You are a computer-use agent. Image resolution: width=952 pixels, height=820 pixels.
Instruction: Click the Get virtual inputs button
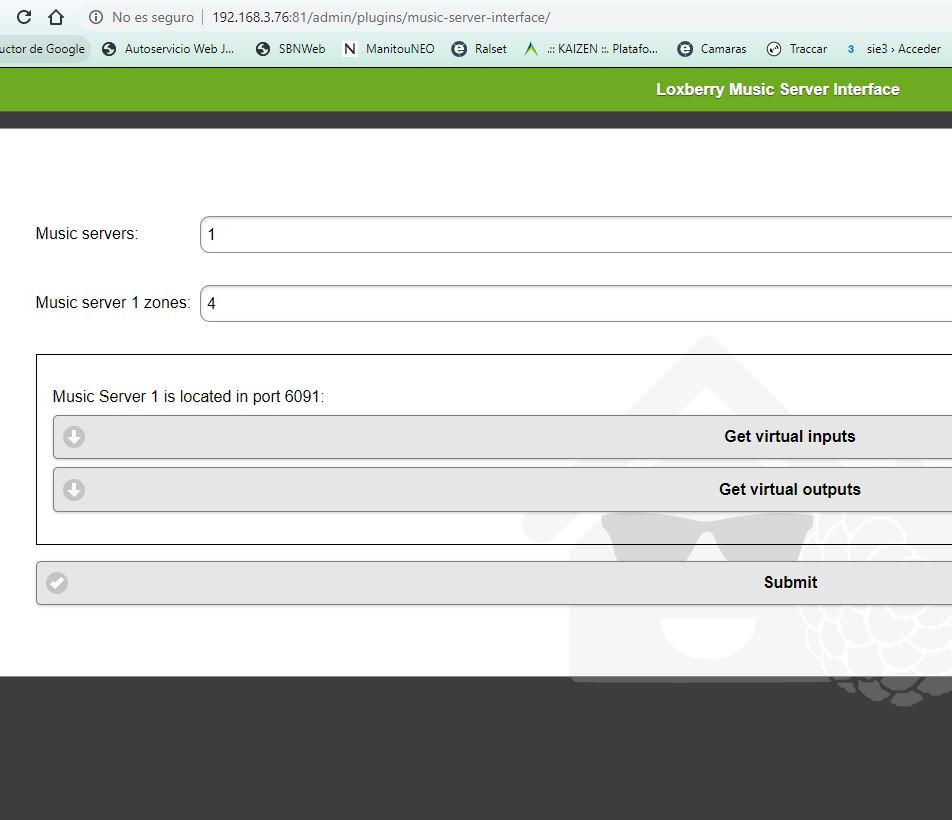[x=503, y=437]
